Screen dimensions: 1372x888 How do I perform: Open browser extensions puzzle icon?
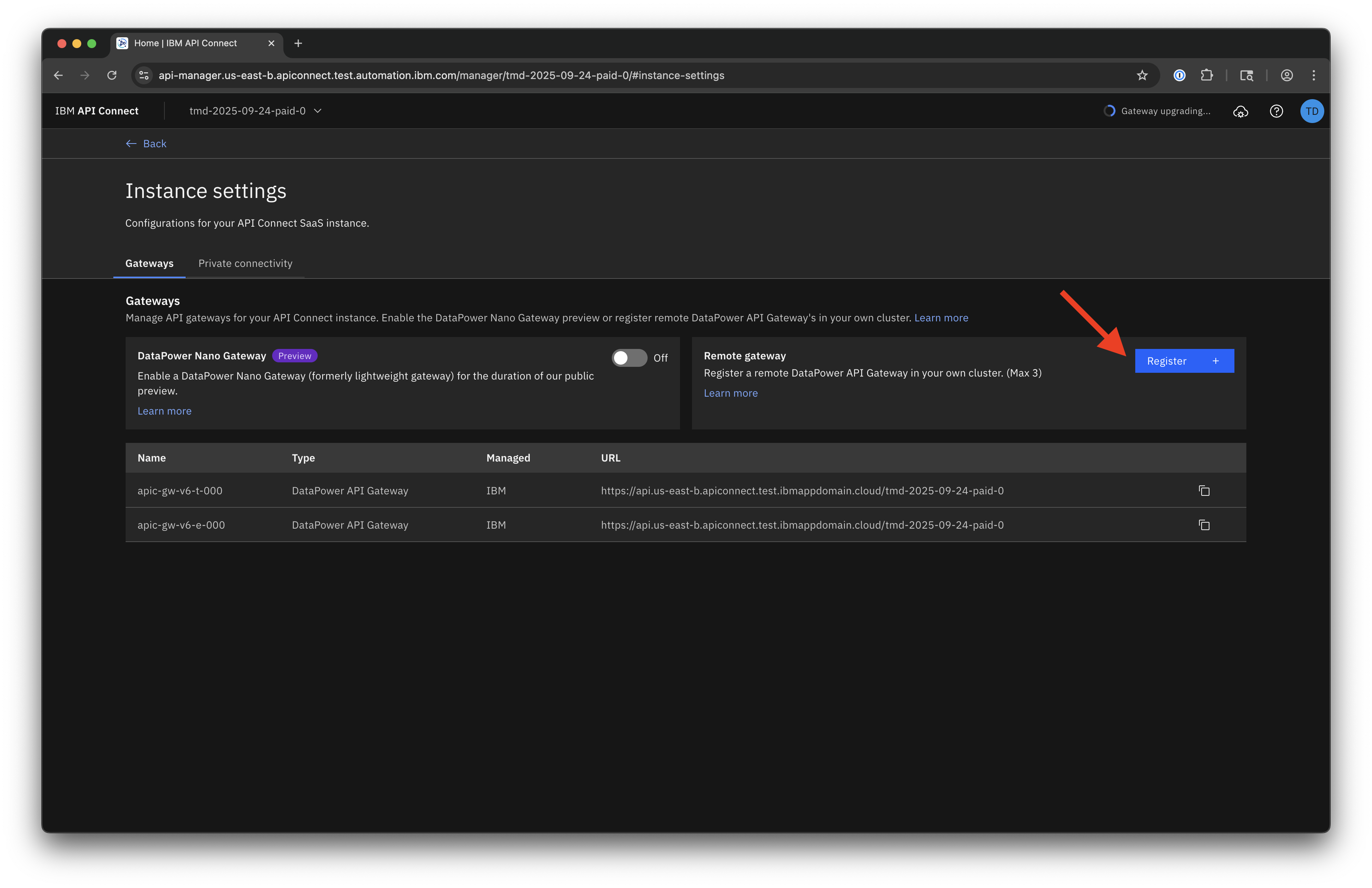[x=1206, y=75]
